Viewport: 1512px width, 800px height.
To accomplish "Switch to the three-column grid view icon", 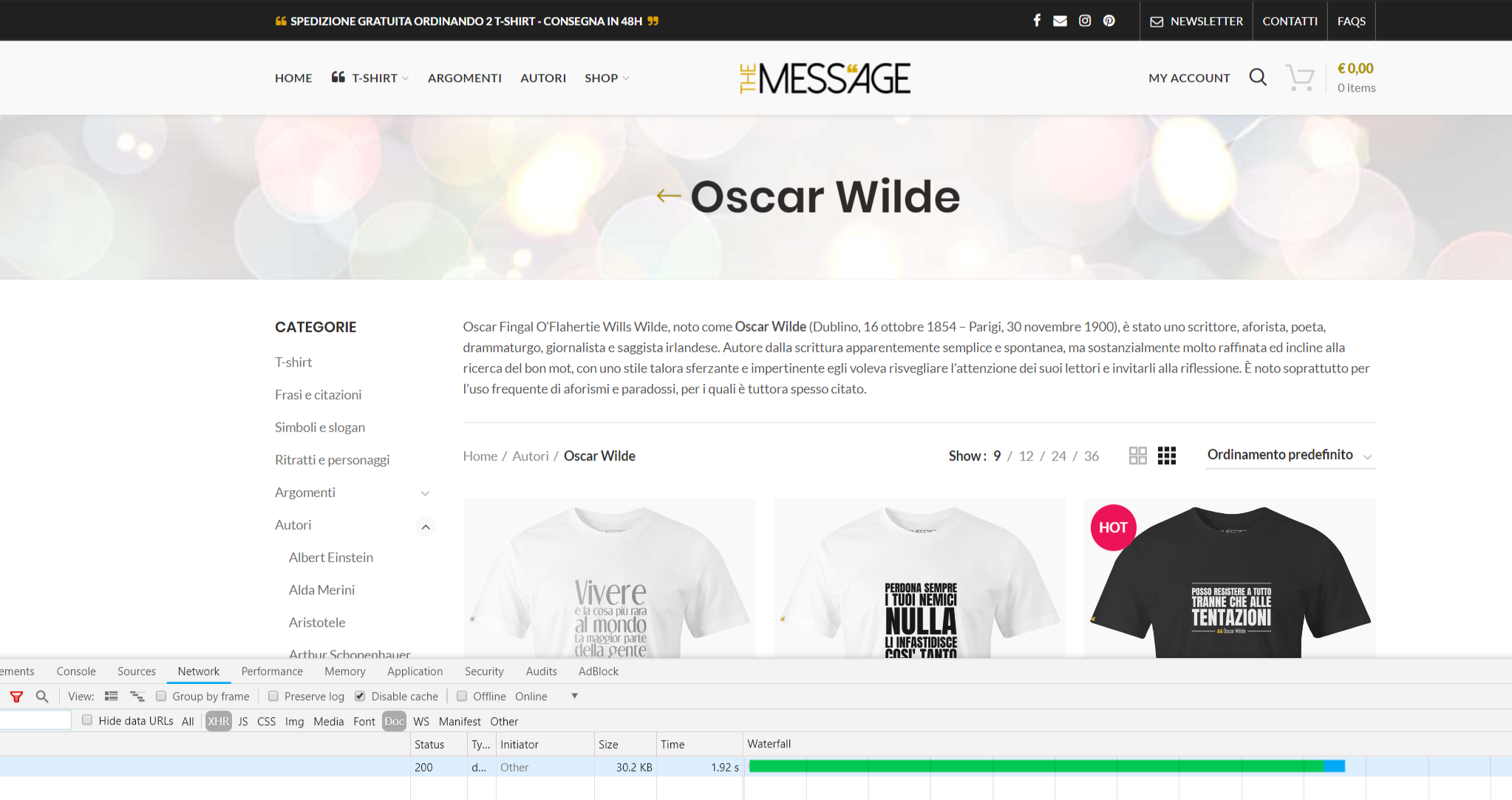I will click(1167, 455).
